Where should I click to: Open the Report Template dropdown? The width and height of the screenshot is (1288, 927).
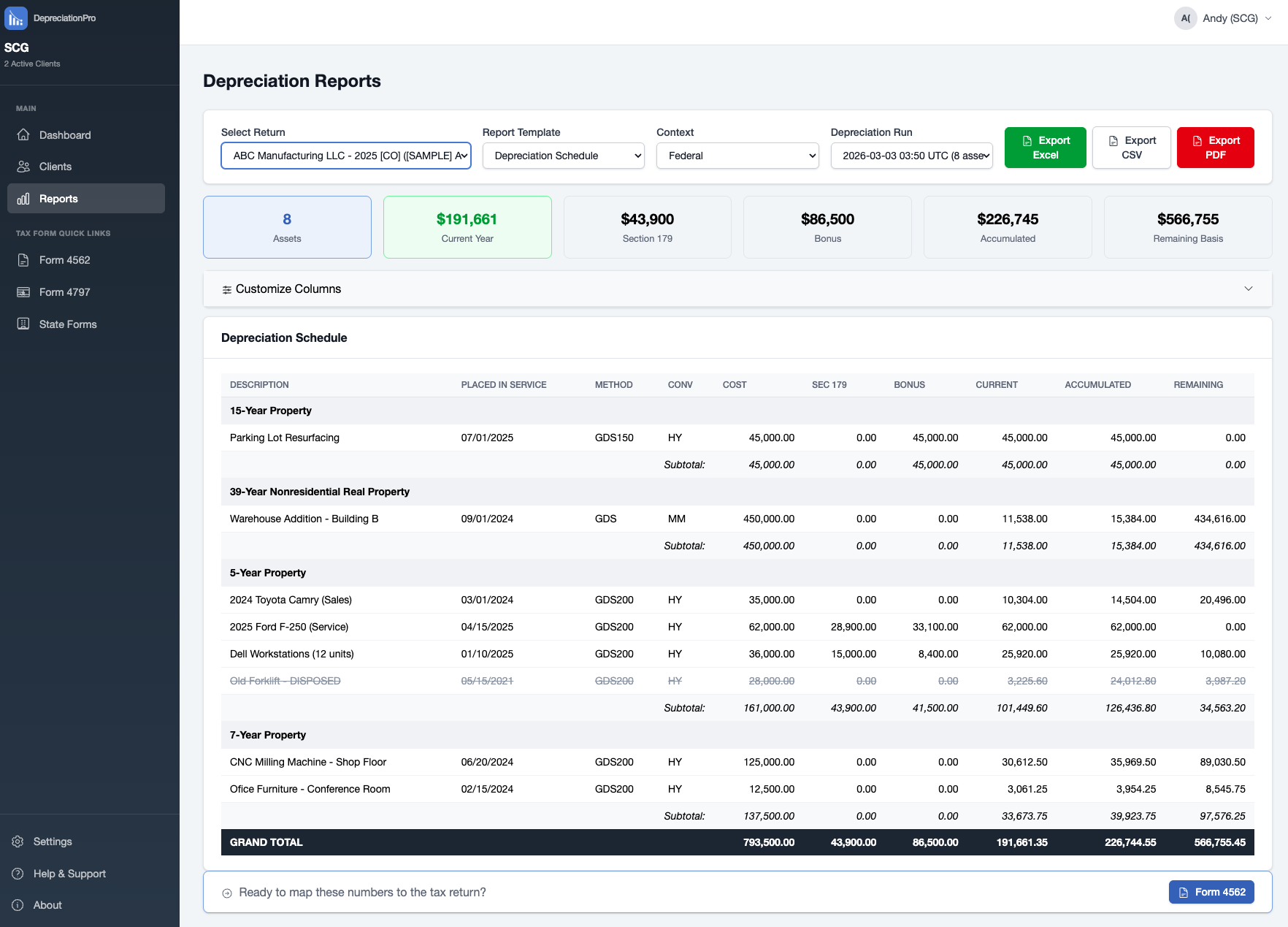563,156
